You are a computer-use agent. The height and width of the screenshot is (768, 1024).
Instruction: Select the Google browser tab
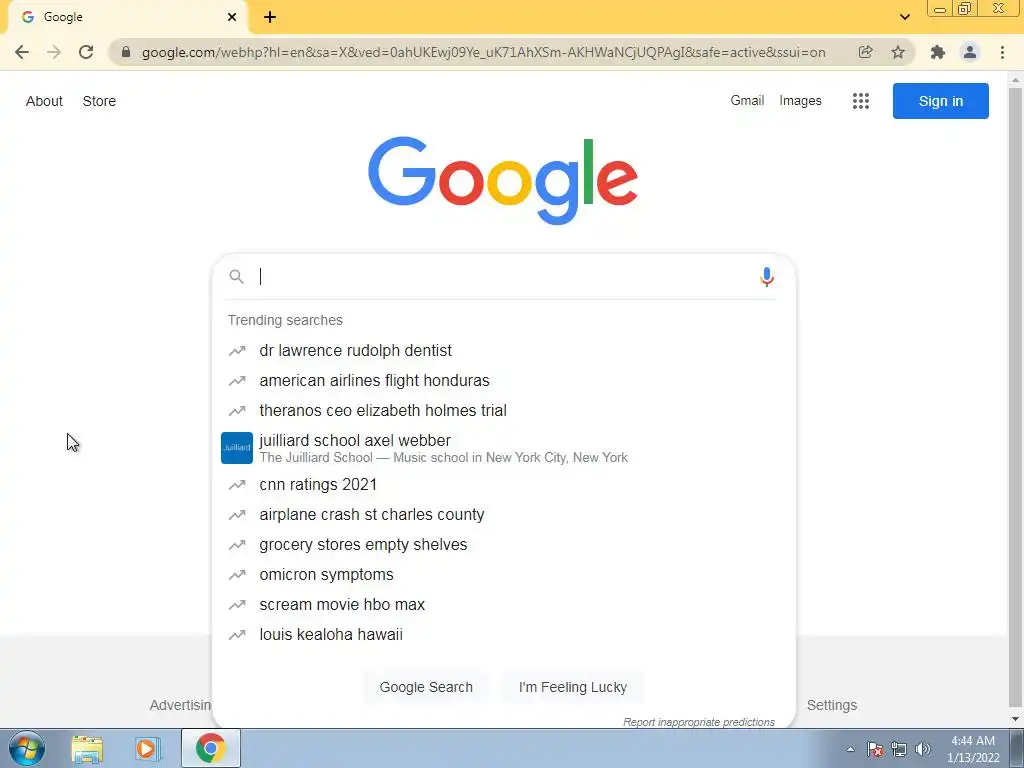127,17
